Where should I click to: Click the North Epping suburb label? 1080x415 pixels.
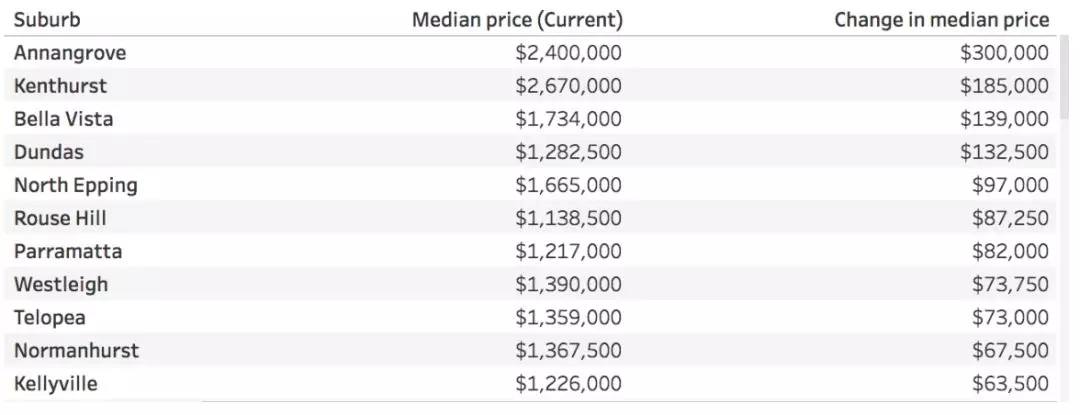[76, 185]
